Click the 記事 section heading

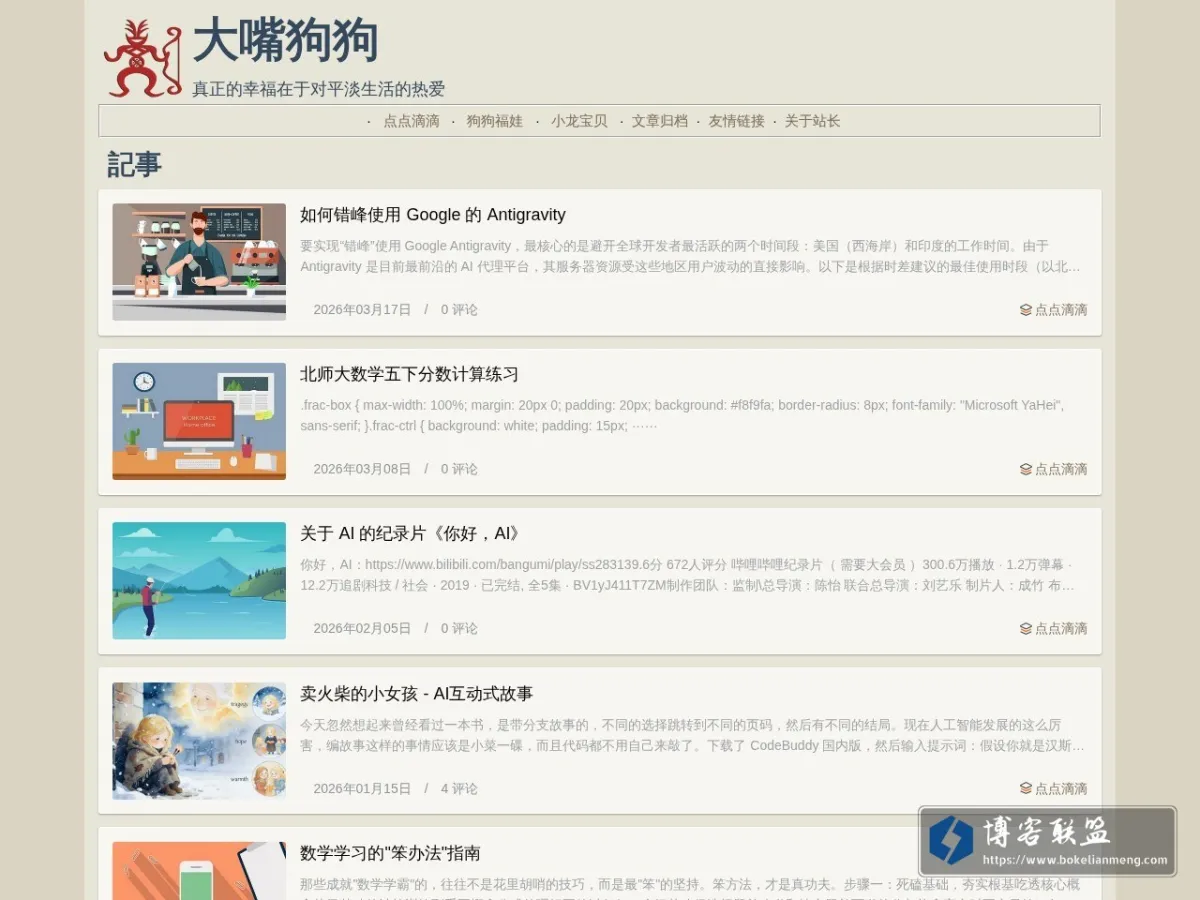pyautogui.click(x=134, y=164)
